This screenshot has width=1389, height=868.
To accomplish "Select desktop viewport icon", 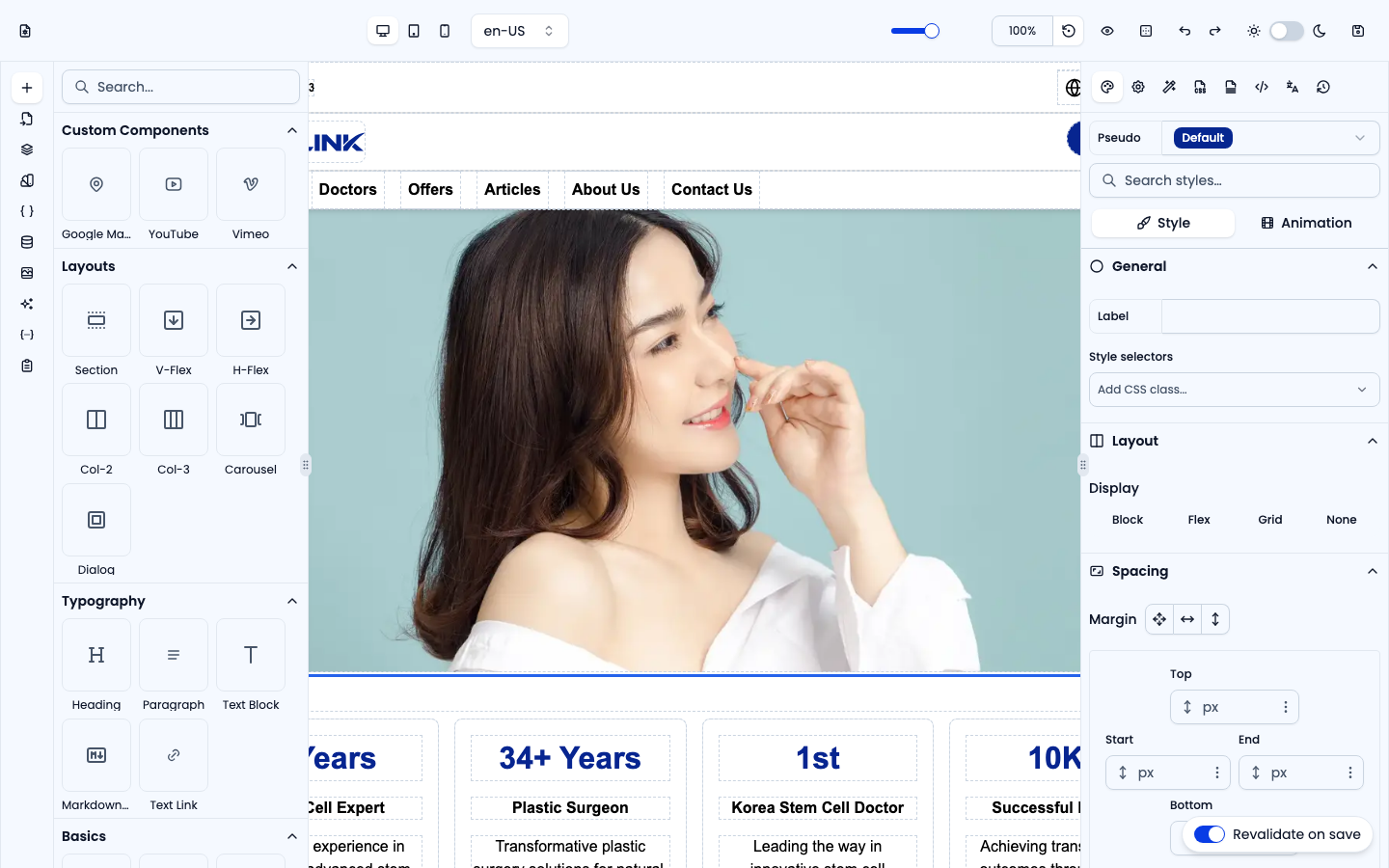I will point(383,31).
